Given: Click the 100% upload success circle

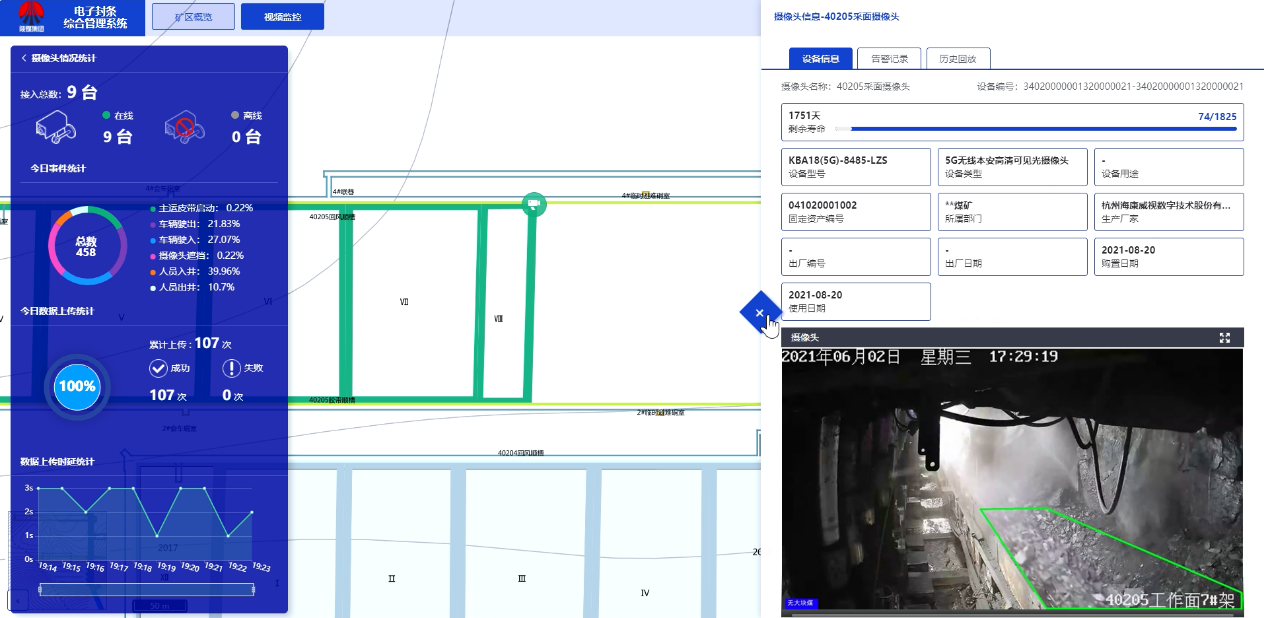Looking at the screenshot, I should [x=77, y=386].
